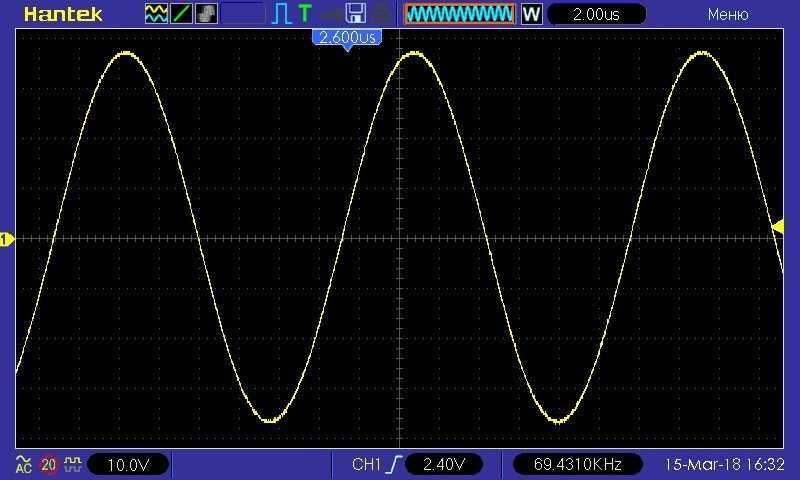Click the green diagonal line icon
This screenshot has height=480, width=800.
pos(181,14)
